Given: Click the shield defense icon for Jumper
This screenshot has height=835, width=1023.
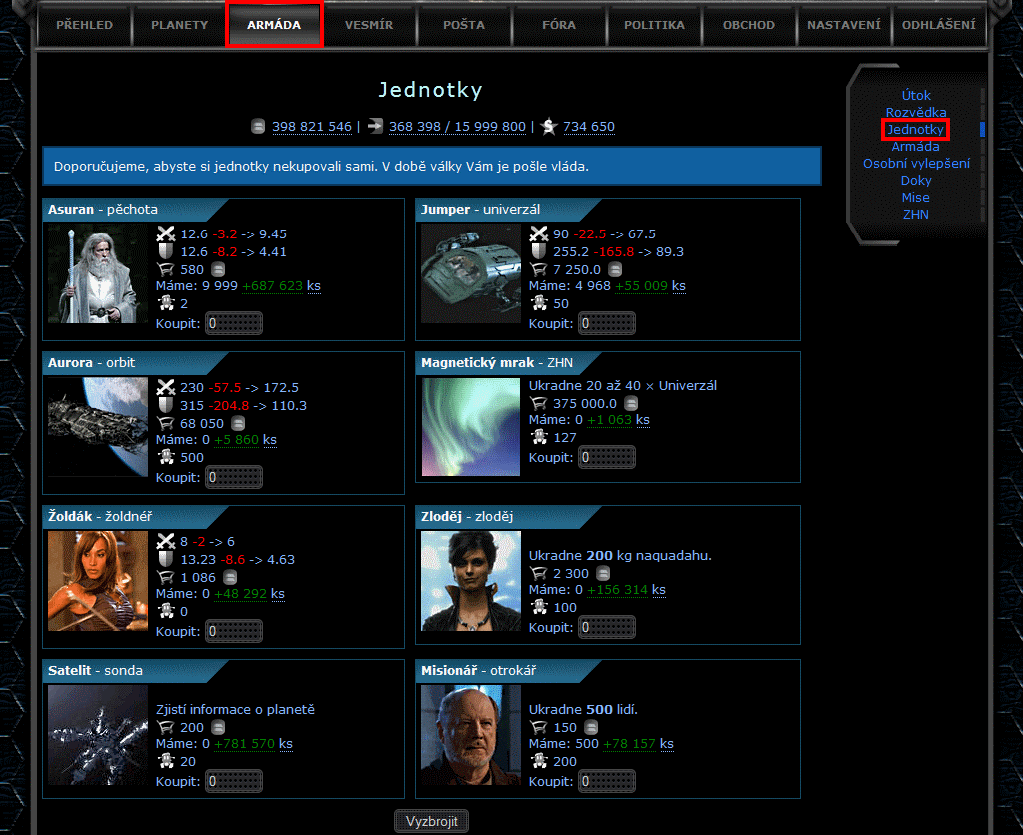Looking at the screenshot, I should [539, 252].
